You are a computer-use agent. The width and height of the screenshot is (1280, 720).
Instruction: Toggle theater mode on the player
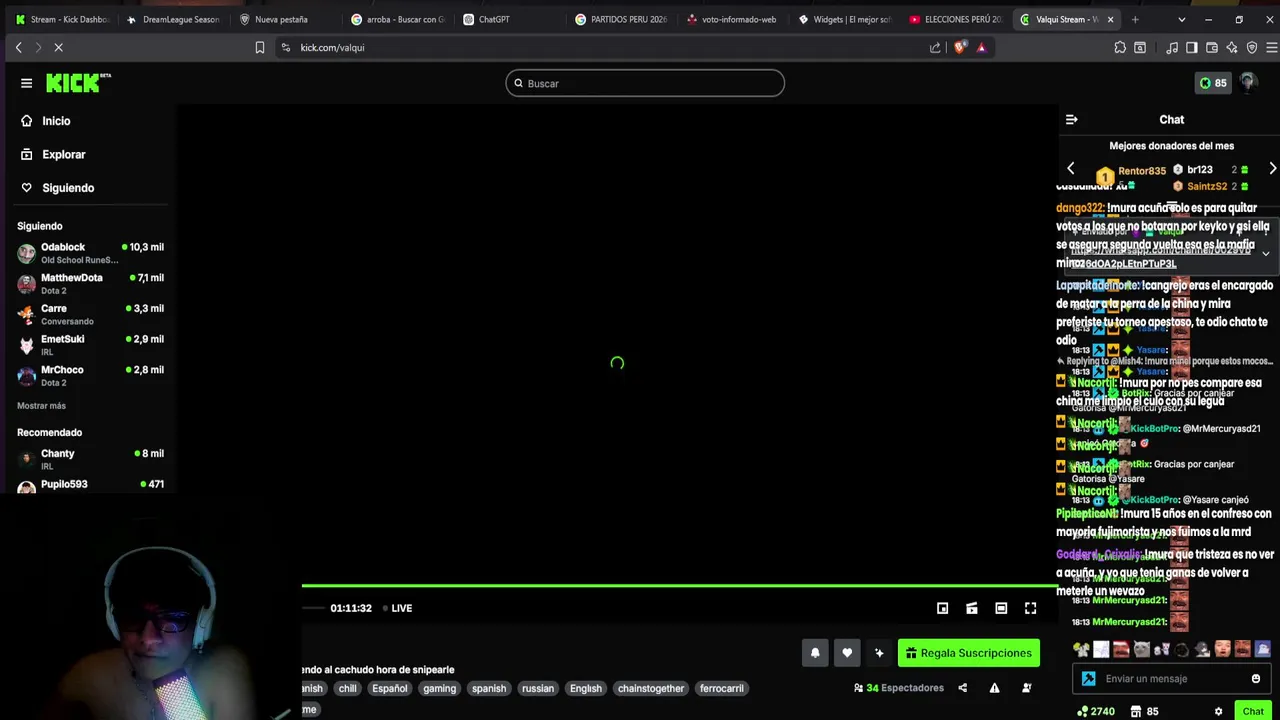(1001, 608)
